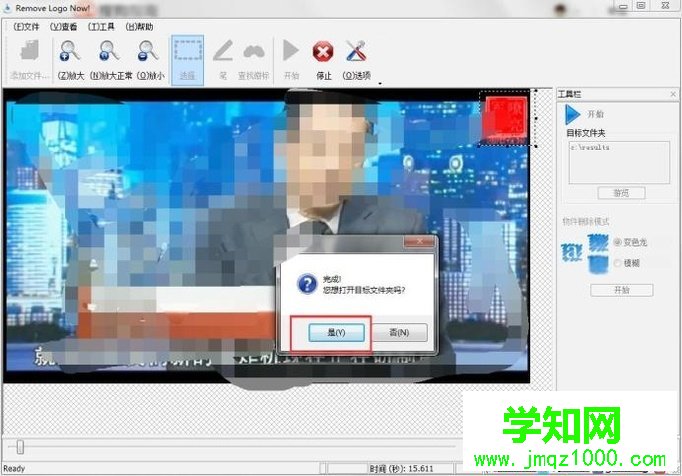The height and width of the screenshot is (476, 682).
Task: Click the Zoom Out (缩小) magnifier icon
Action: (148, 50)
